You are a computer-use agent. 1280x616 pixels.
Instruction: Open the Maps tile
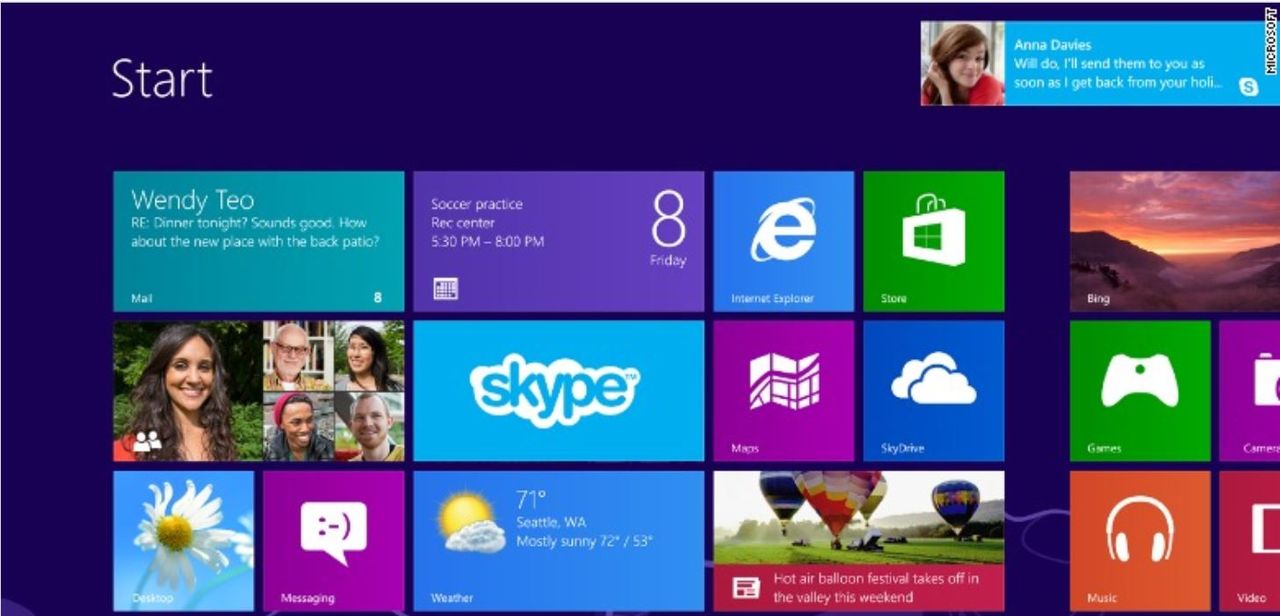coord(783,390)
